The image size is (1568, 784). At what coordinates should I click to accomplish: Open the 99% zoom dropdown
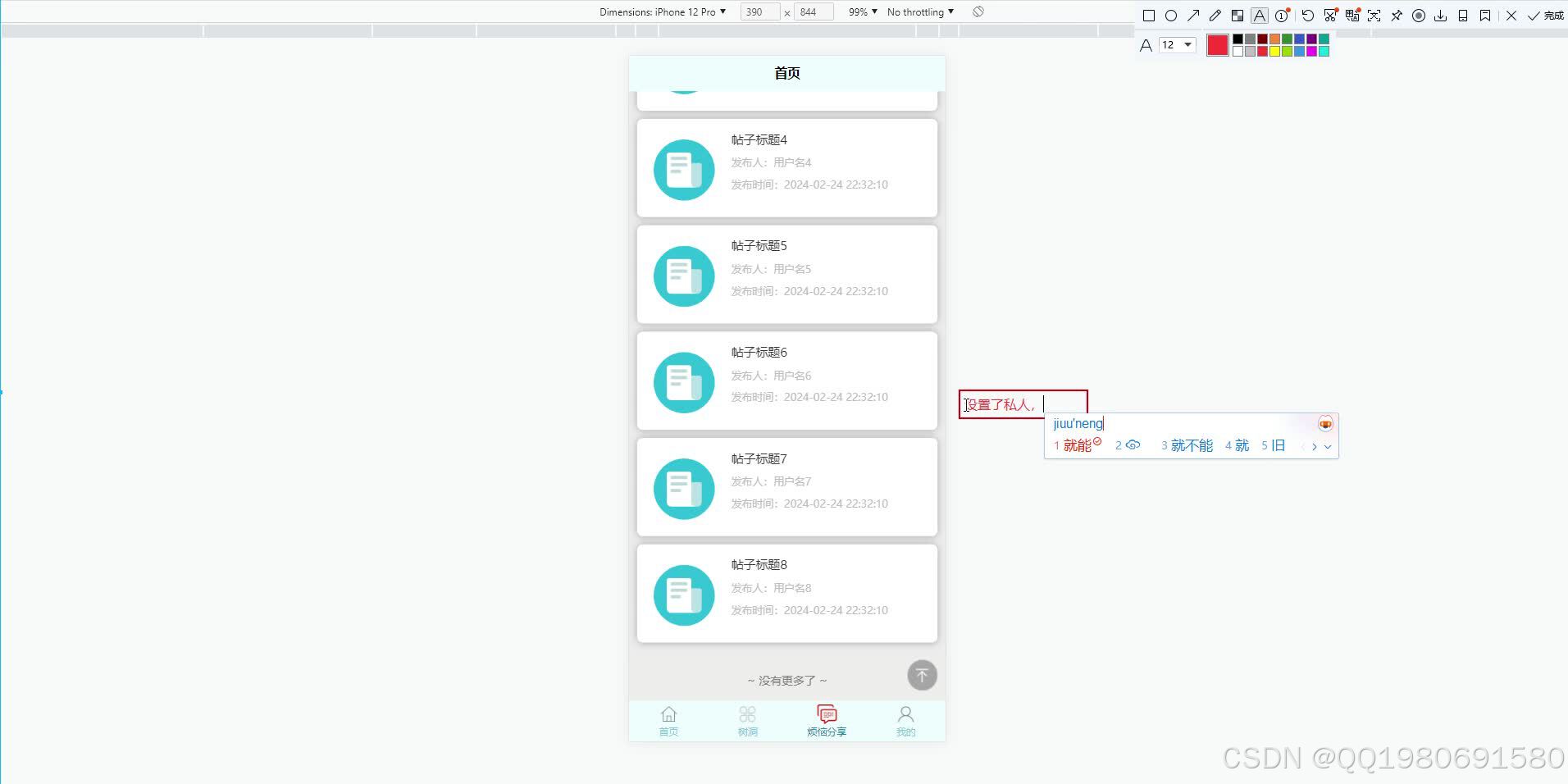click(x=863, y=12)
